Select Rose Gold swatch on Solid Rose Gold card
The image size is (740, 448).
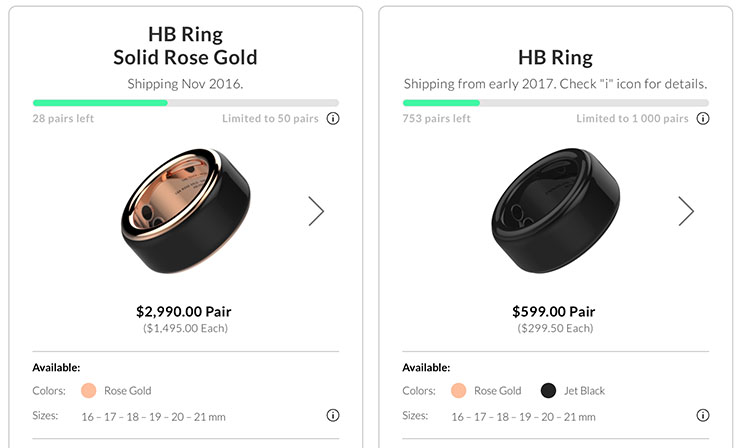tap(88, 391)
